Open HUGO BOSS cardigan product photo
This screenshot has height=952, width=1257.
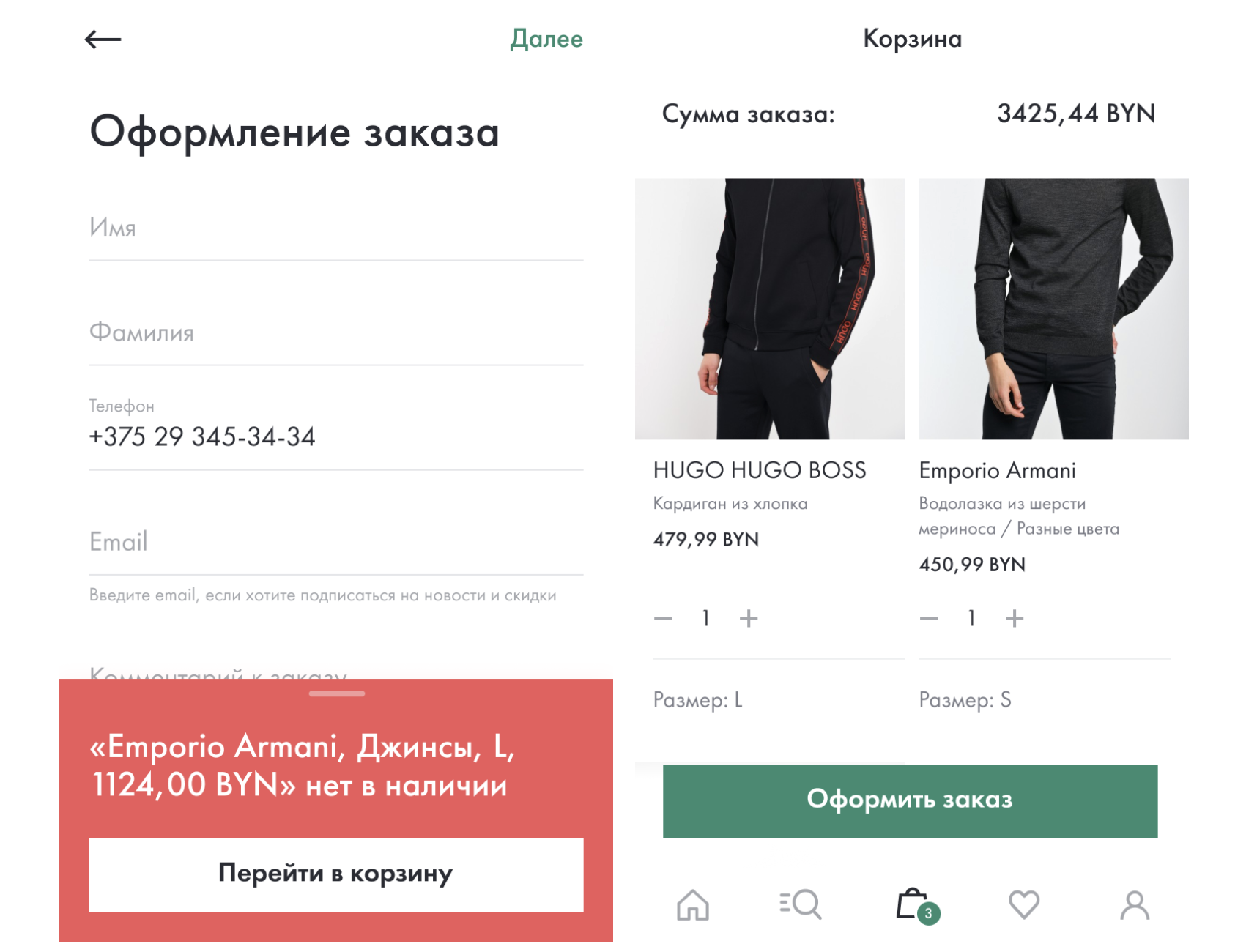pyautogui.click(x=770, y=308)
